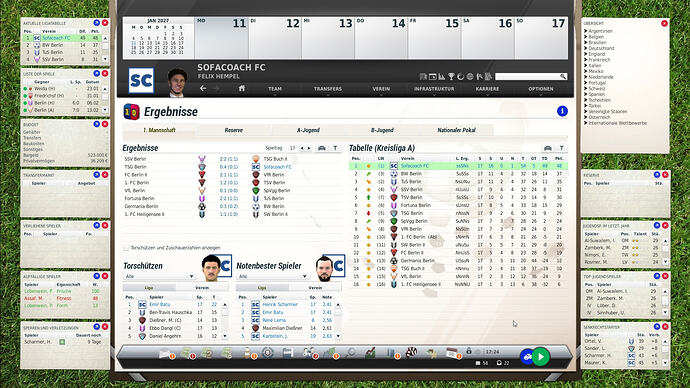Open Henrik Scharmer in Notenbester Spieler list
This screenshot has height=388, width=690.
click(x=280, y=304)
